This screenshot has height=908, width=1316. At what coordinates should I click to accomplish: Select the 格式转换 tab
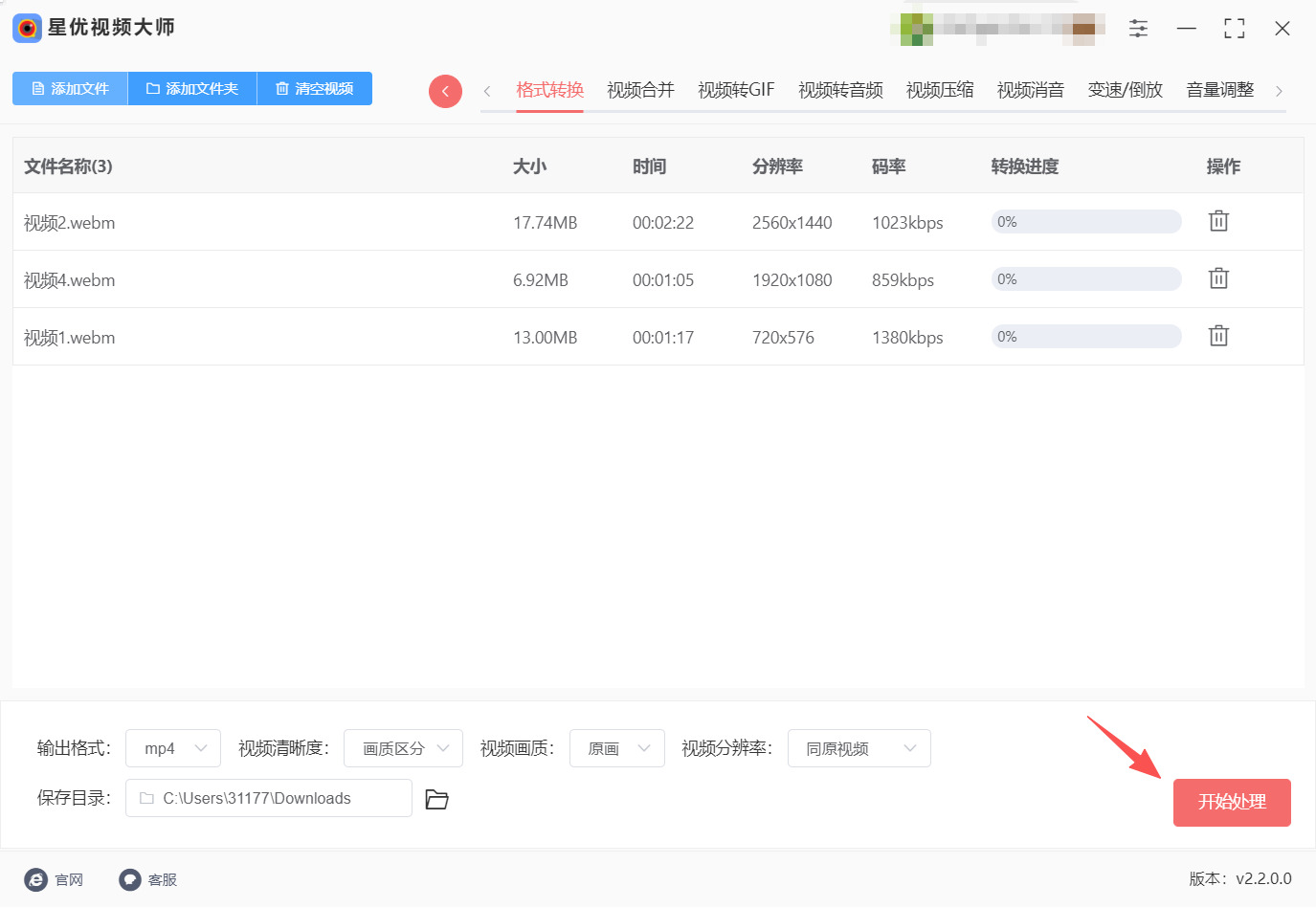click(549, 90)
